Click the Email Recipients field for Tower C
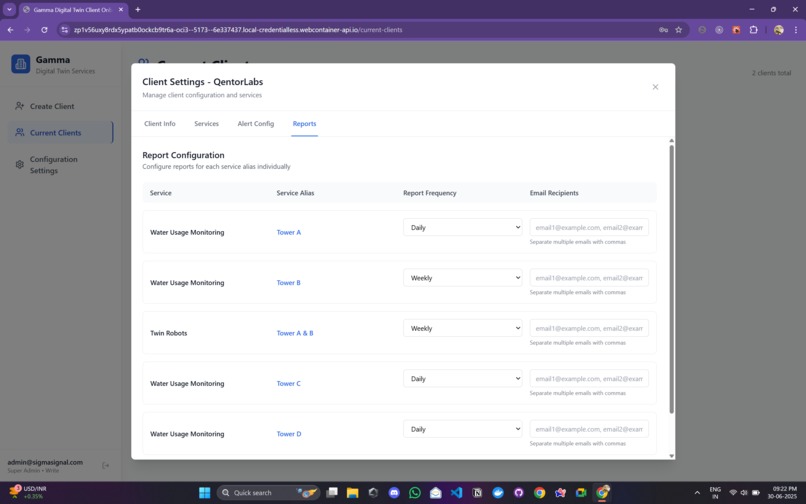Screen dimensions: 806x504 point(589,379)
